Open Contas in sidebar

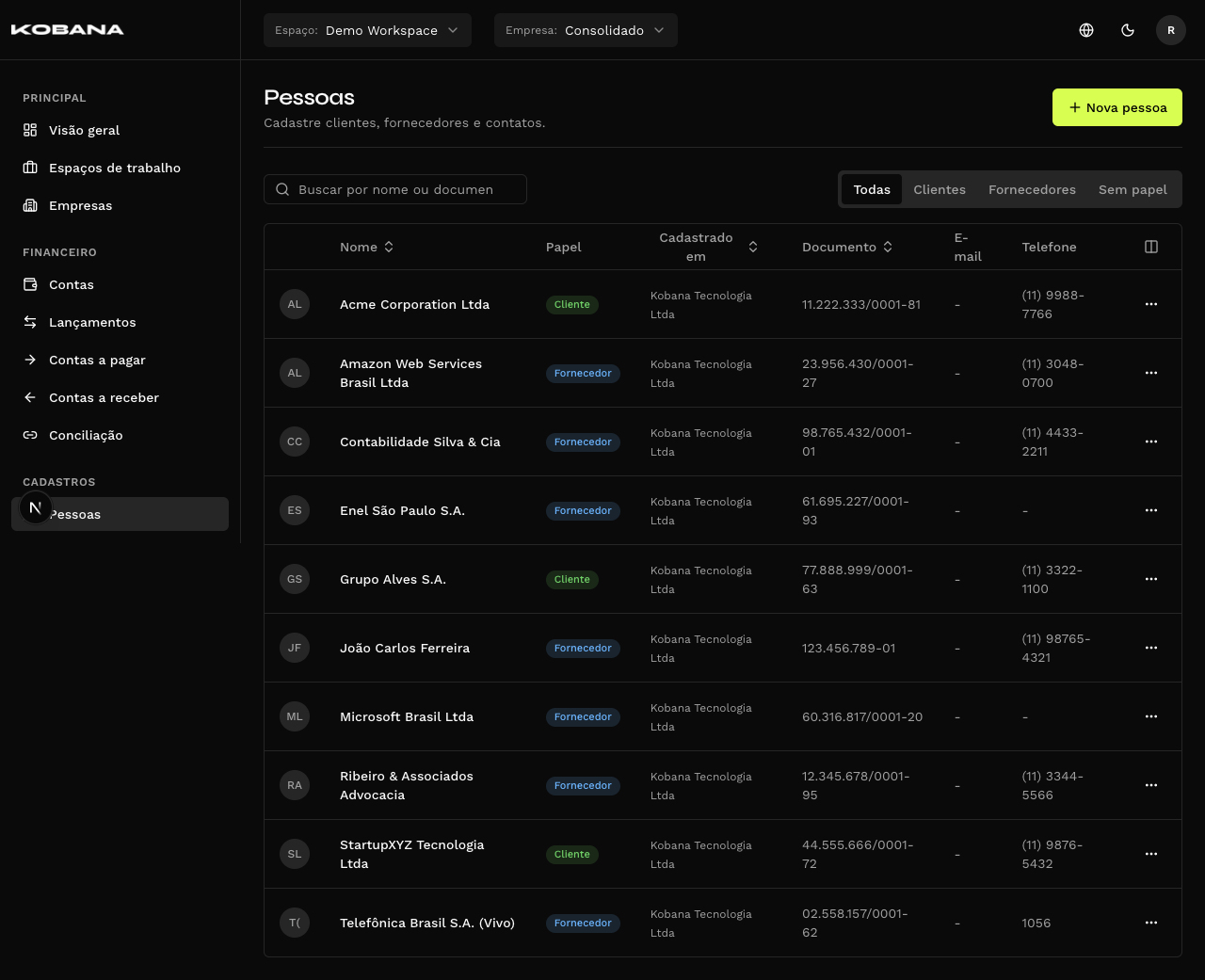(120, 284)
